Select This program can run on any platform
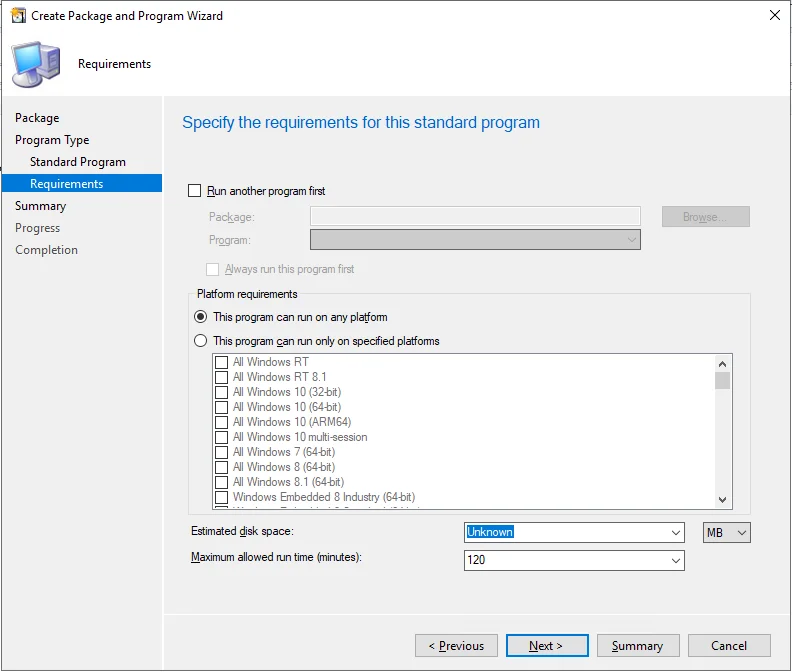Image resolution: width=792 pixels, height=672 pixels. 201,317
